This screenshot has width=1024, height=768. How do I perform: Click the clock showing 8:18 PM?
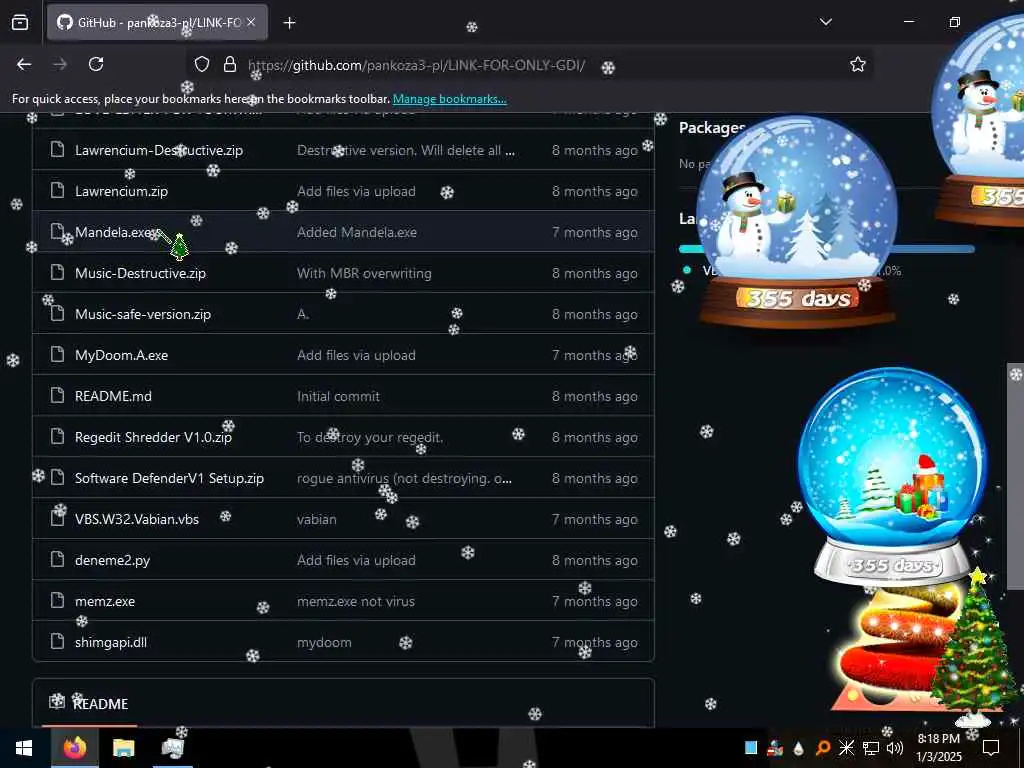click(x=939, y=748)
